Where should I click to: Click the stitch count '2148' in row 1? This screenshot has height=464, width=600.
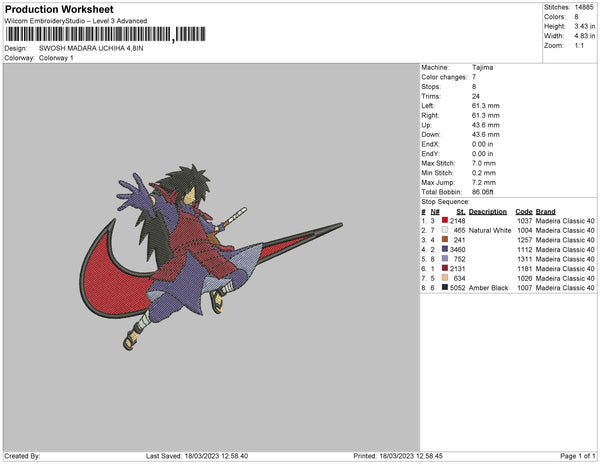point(457,221)
